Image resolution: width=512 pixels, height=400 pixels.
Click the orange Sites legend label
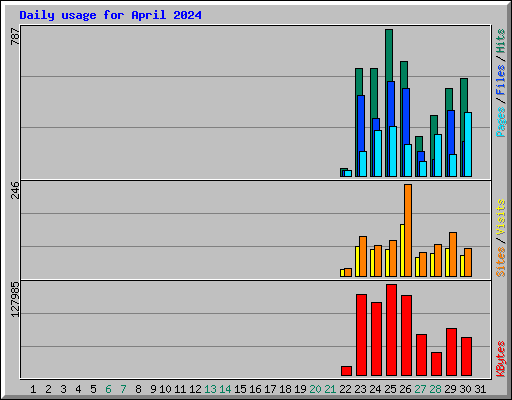click(x=501, y=262)
